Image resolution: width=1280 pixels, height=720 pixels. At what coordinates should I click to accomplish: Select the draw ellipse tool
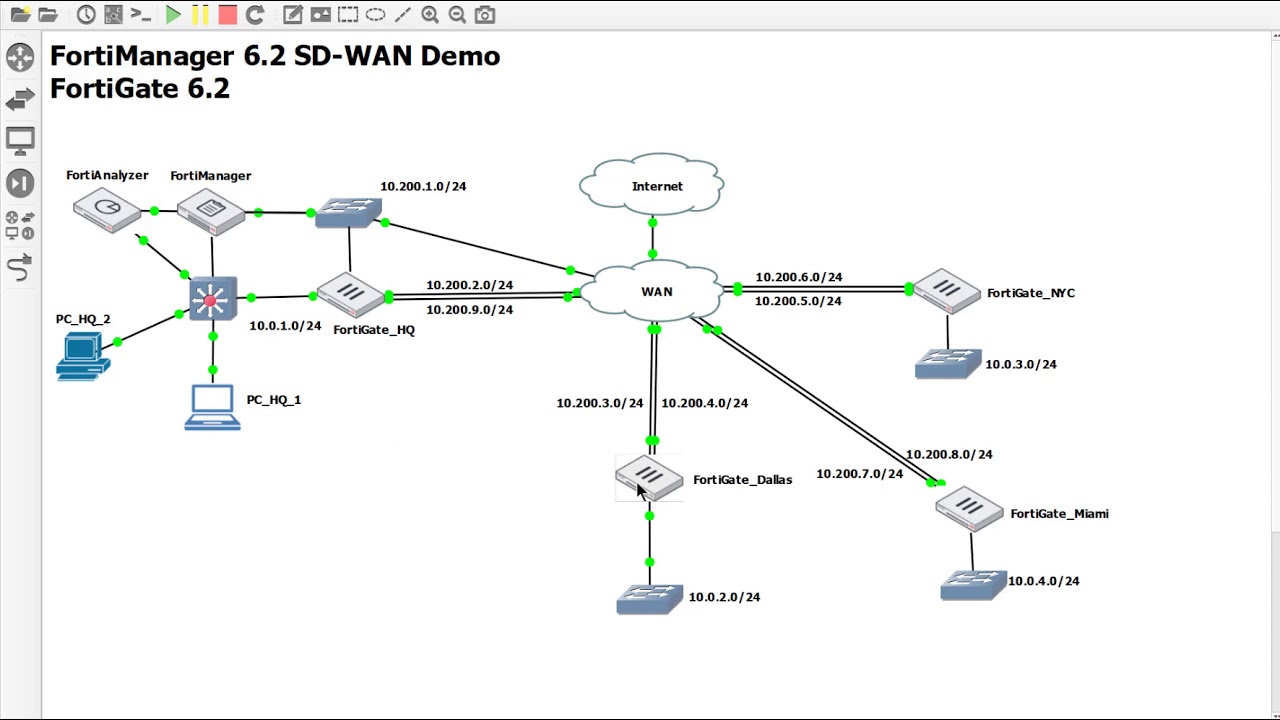(x=376, y=15)
